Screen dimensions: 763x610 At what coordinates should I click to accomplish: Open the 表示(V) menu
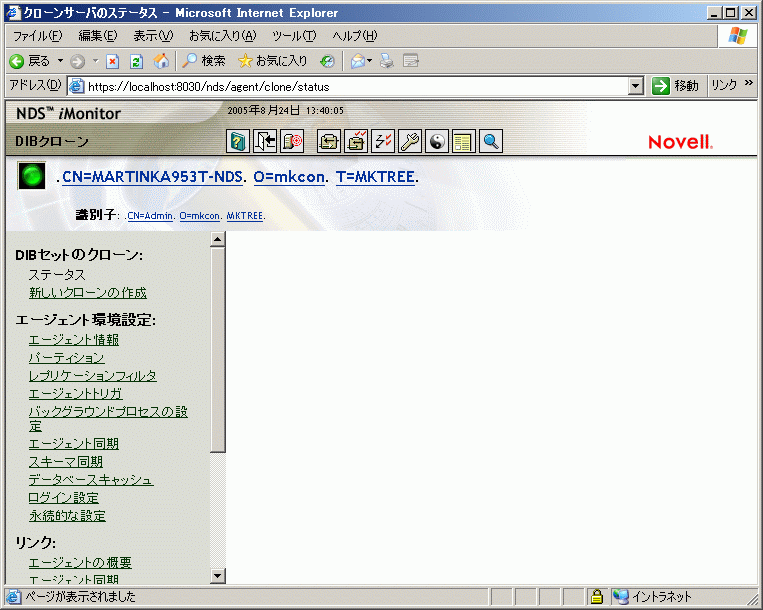click(153, 36)
